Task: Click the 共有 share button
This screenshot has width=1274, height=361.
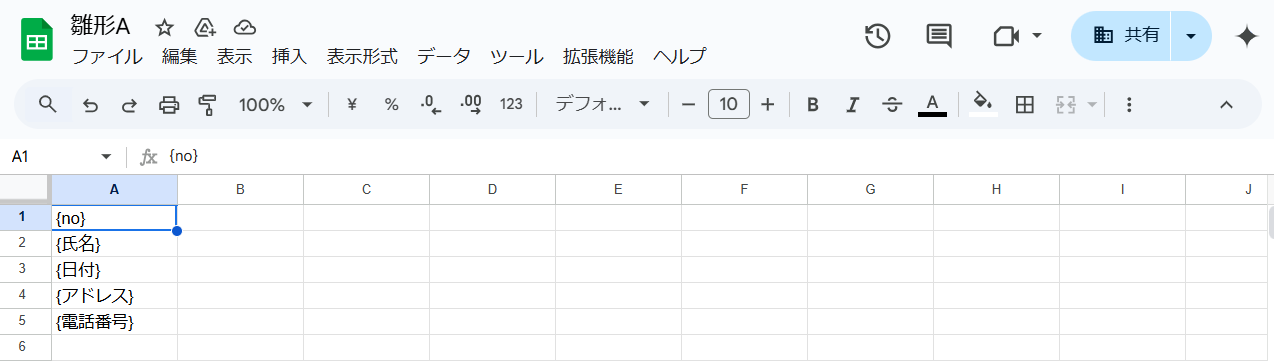Action: [x=1121, y=36]
